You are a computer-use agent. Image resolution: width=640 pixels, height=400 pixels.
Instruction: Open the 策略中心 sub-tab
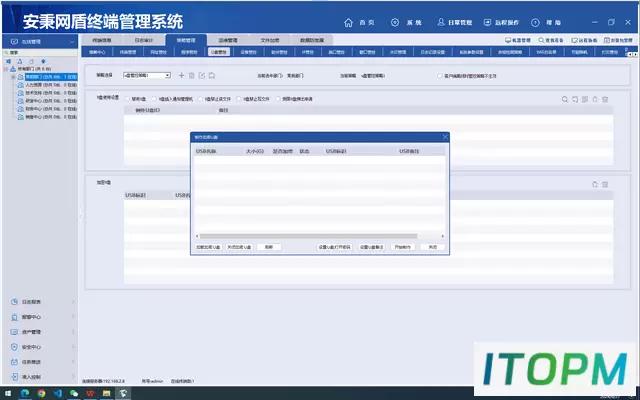tap(97, 52)
